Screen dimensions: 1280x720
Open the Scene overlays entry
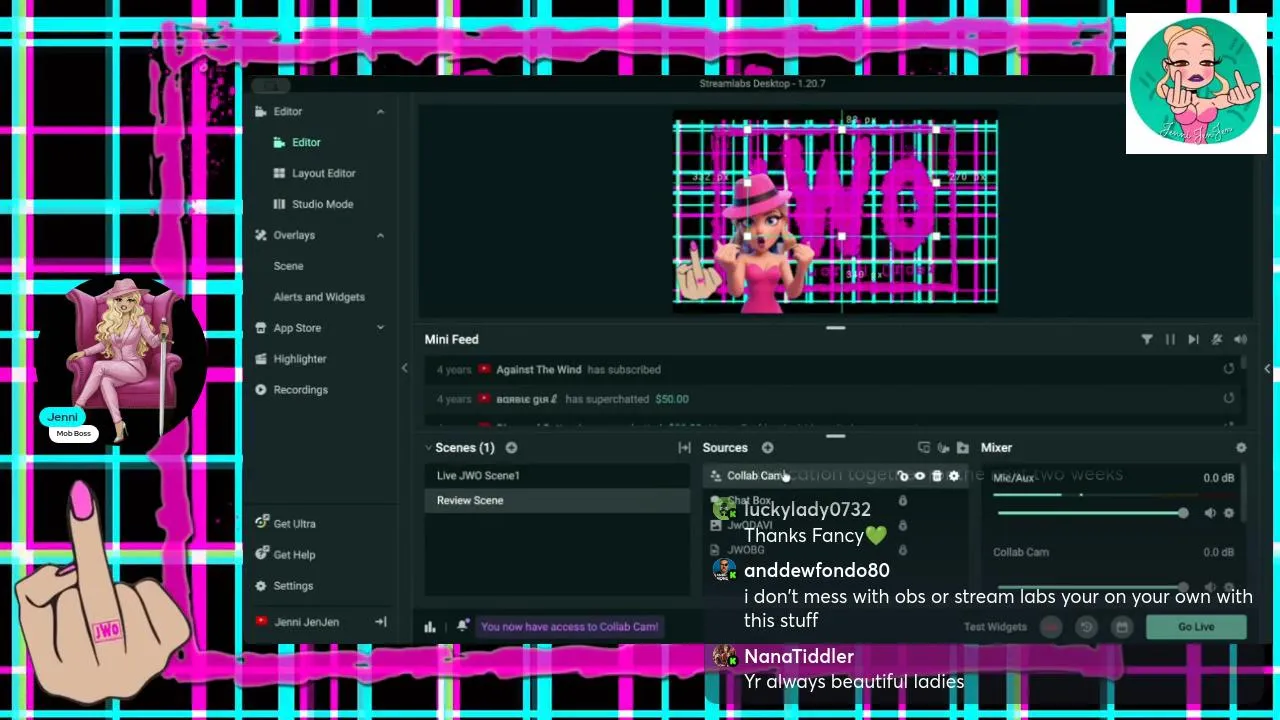(x=288, y=266)
